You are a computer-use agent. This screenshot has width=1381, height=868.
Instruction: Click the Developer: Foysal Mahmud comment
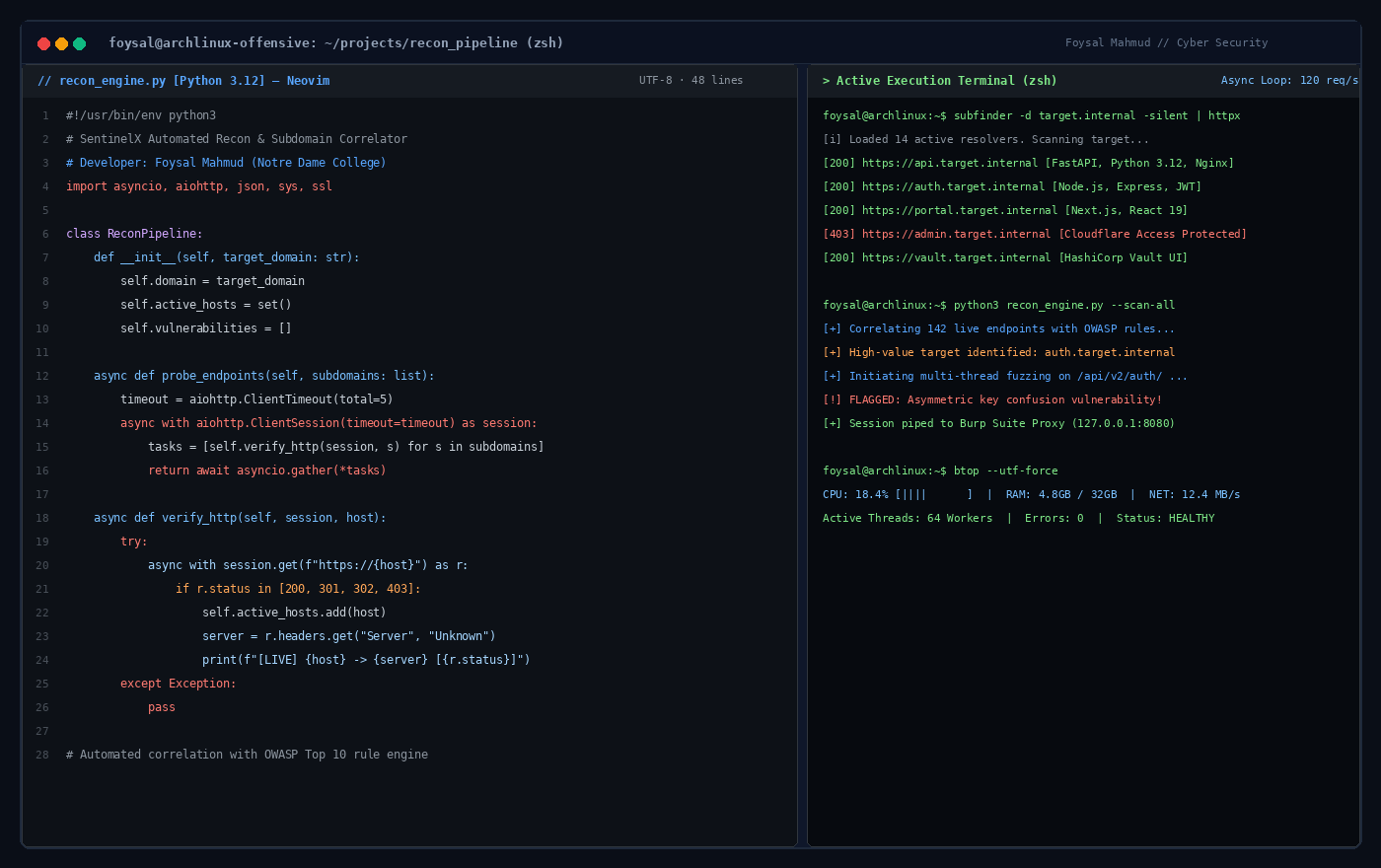(x=226, y=163)
